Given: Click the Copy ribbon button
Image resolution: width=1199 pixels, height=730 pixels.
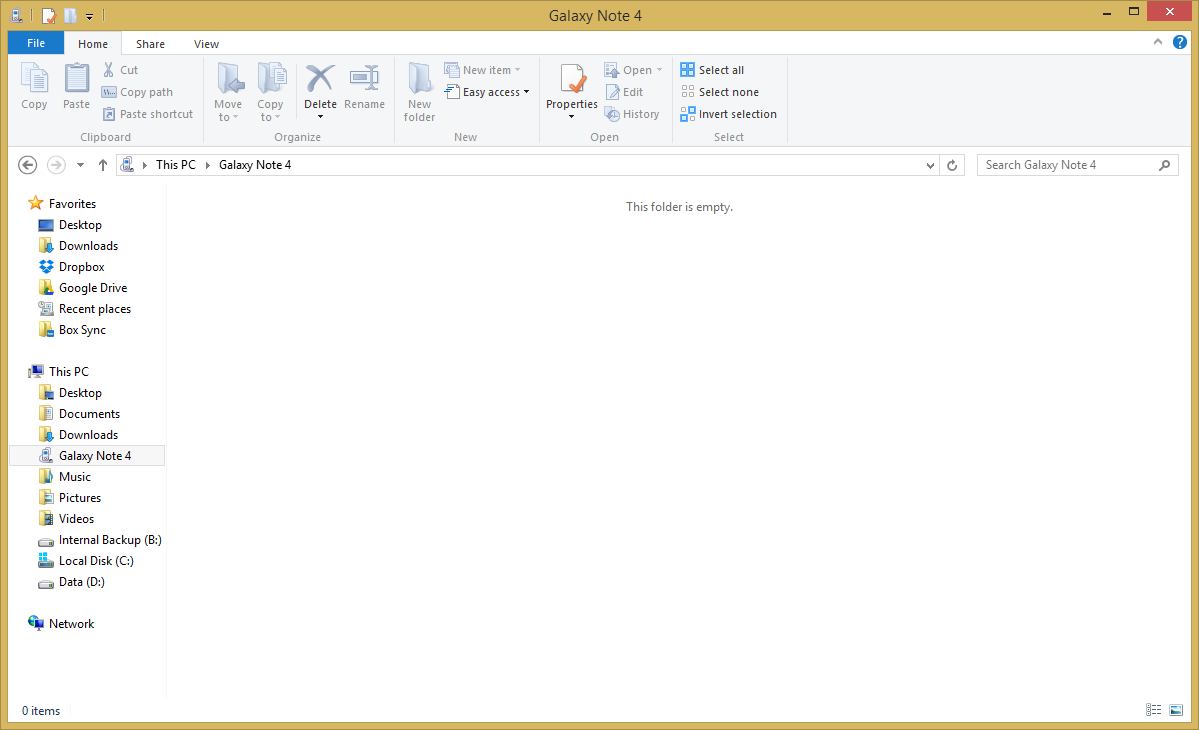Looking at the screenshot, I should click(x=34, y=86).
